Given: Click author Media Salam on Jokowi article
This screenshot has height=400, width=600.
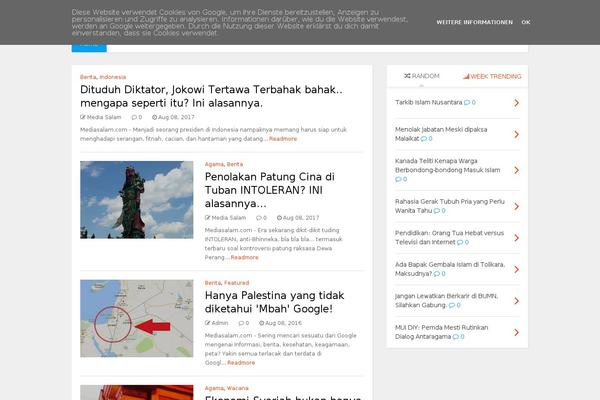Looking at the screenshot, I should click(104, 117).
